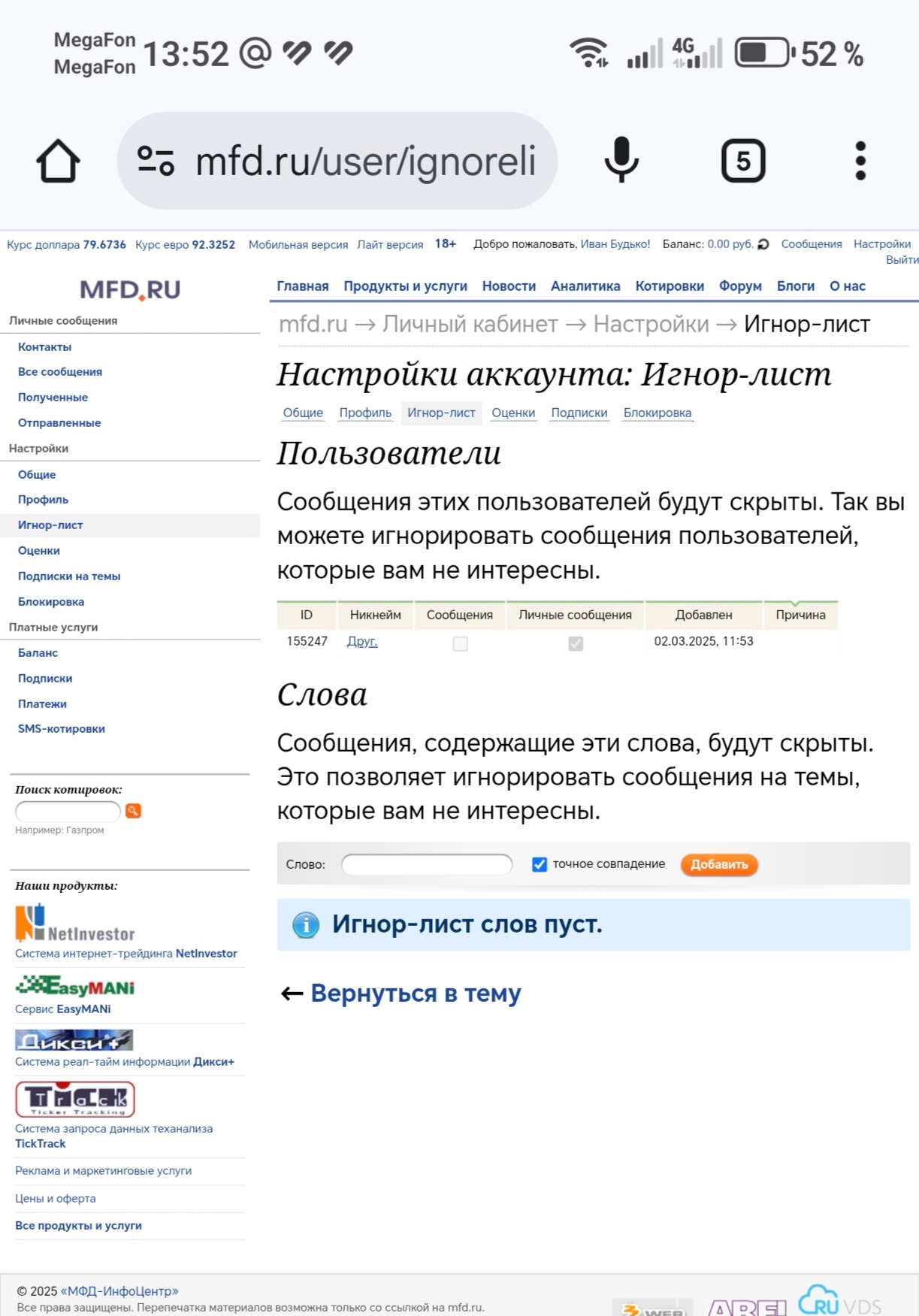Click the orange quote search icon
919x1316 pixels.
pyautogui.click(x=134, y=811)
